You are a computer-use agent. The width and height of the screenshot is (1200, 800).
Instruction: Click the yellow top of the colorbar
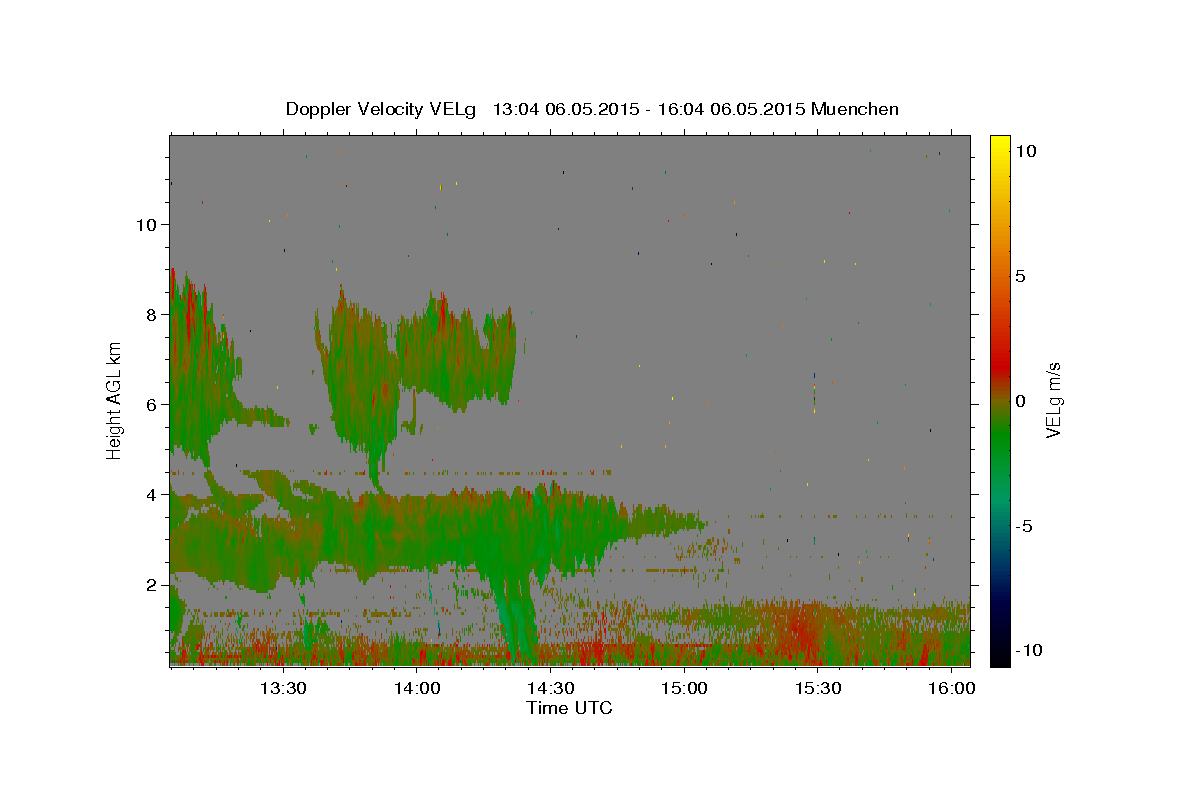[x=999, y=142]
